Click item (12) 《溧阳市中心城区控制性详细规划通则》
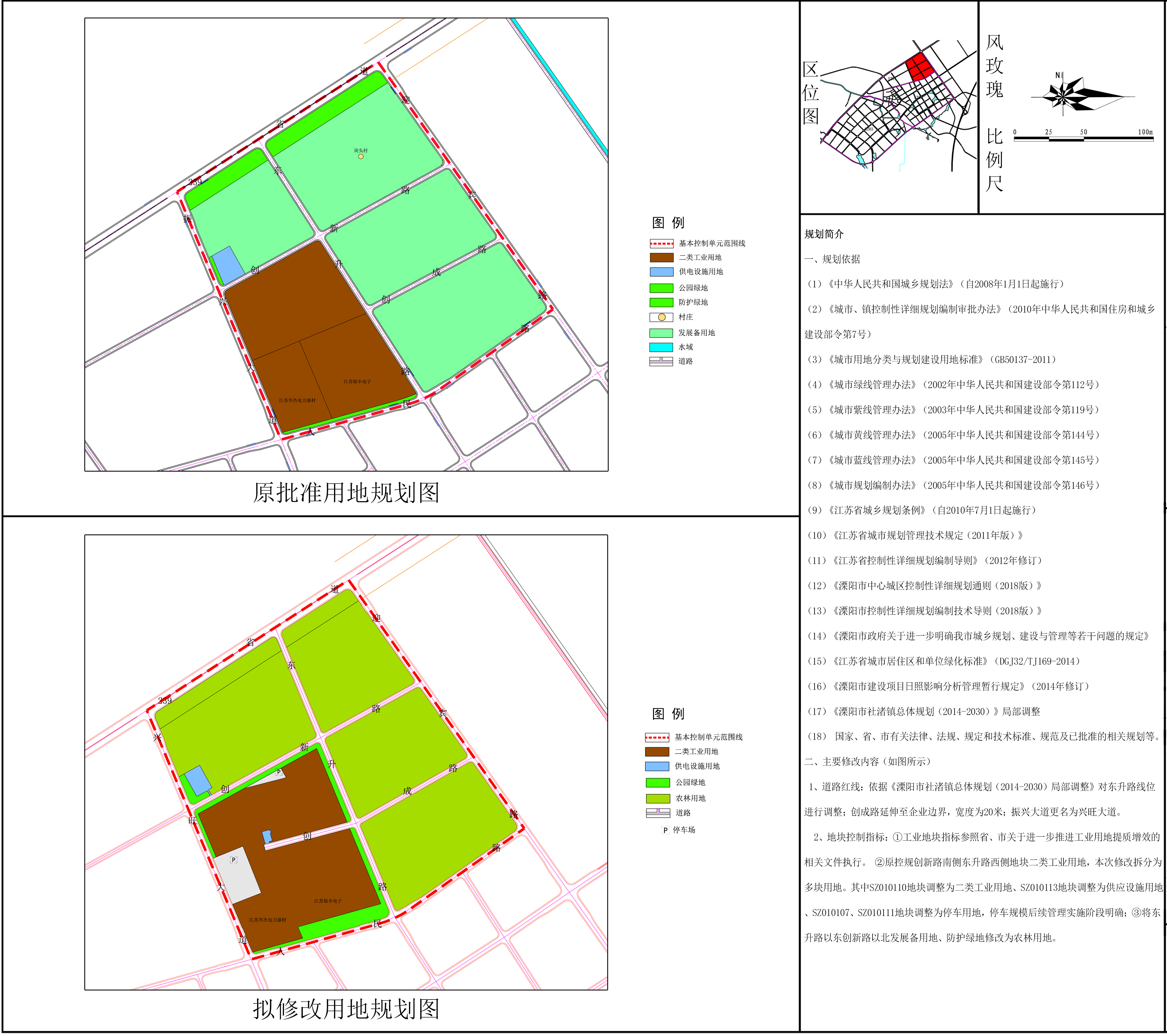Screen dimensions: 1167x1036 924,586
